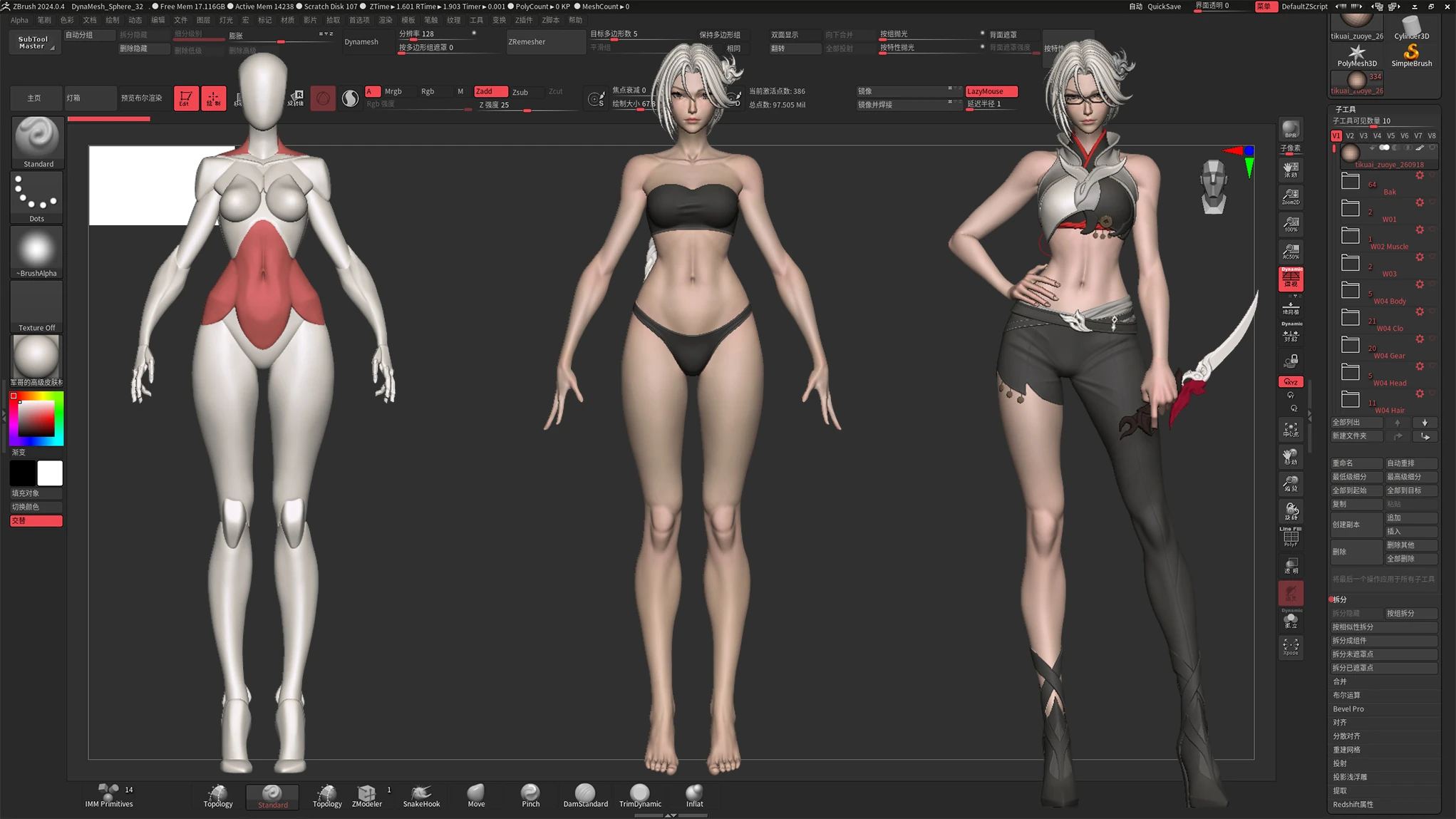Click the color picker gradient square
Image resolution: width=1456 pixels, height=819 pixels.
(x=36, y=418)
